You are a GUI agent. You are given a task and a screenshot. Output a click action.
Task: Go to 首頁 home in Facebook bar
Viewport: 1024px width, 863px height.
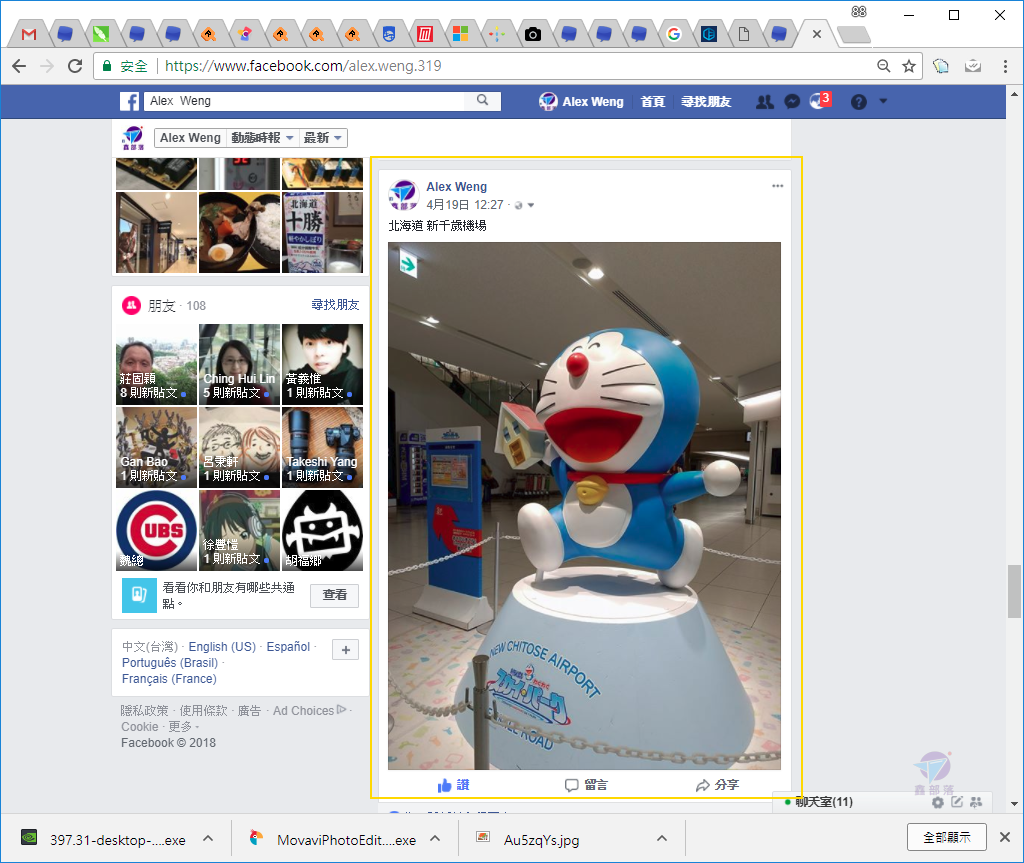pos(652,101)
